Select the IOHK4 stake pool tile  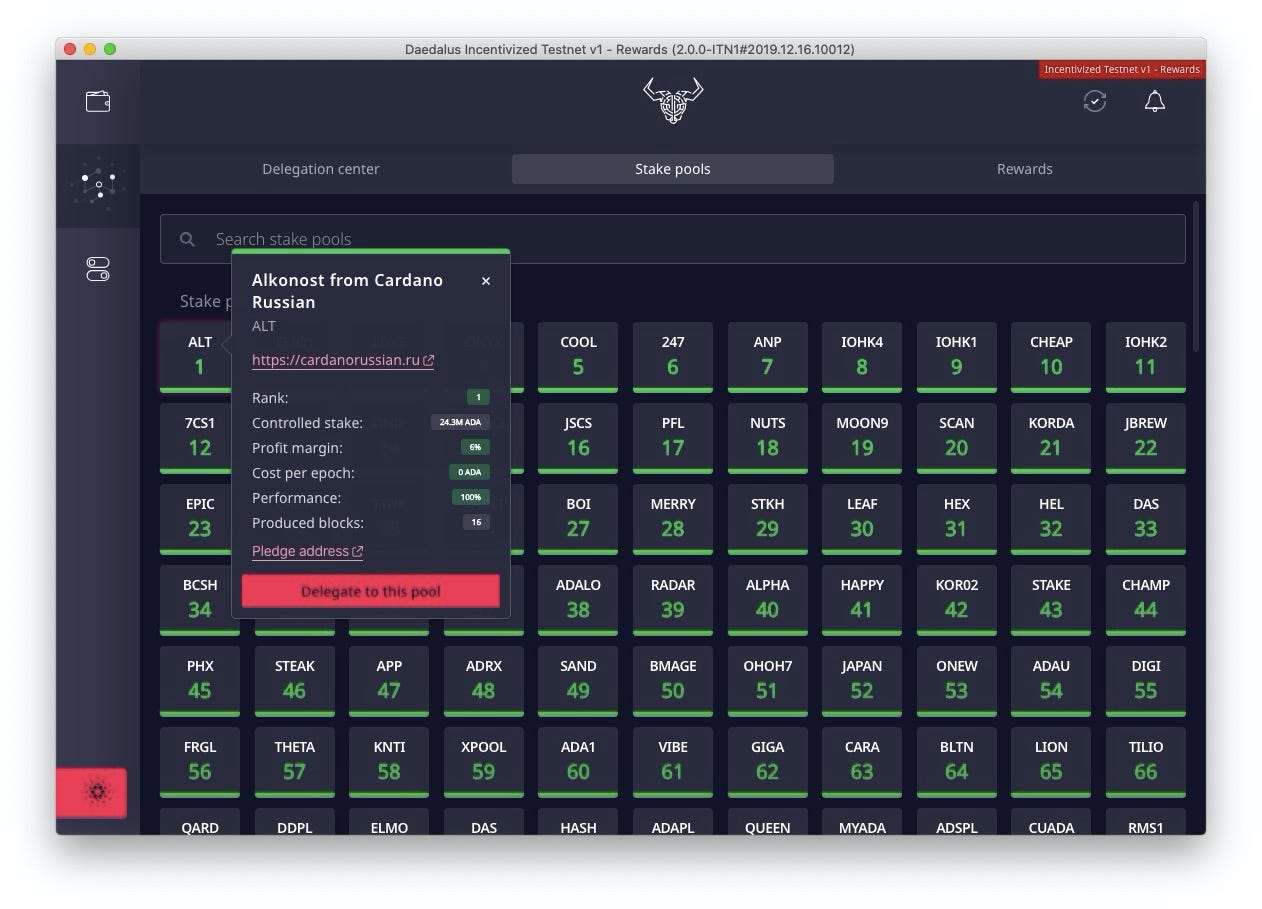(862, 357)
